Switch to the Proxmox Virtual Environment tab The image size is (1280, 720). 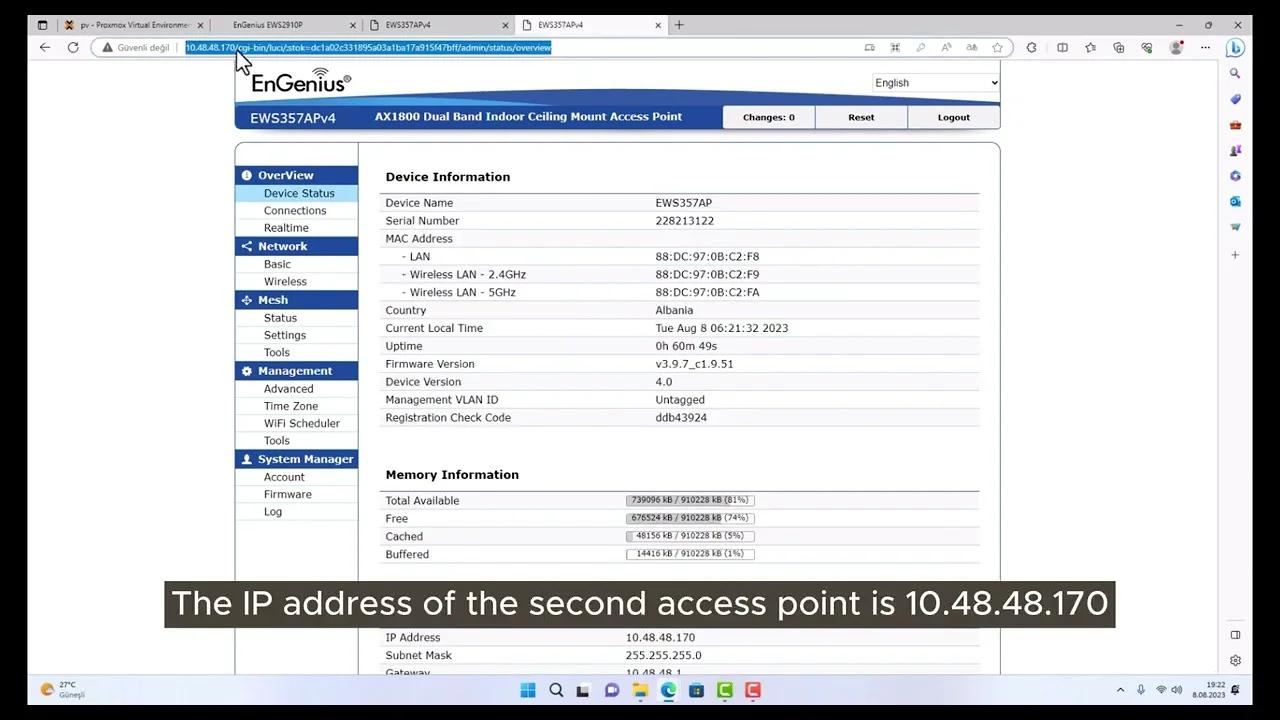pyautogui.click(x=135, y=25)
